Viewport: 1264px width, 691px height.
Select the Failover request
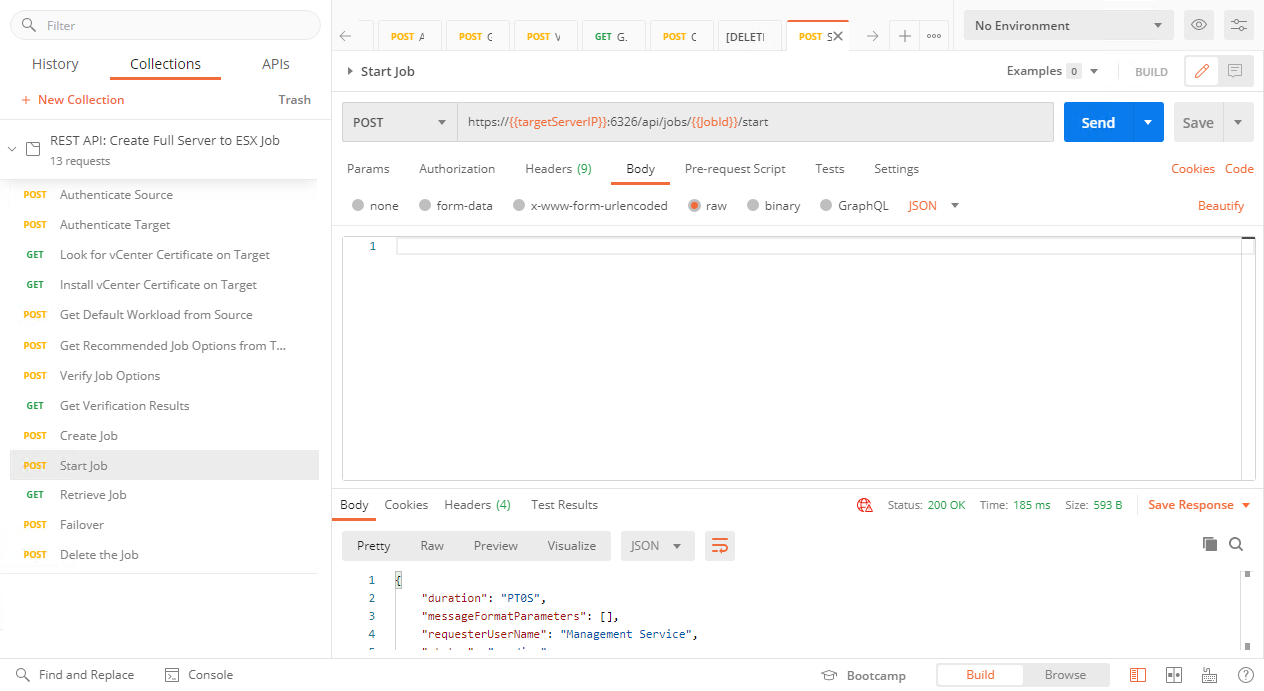[x=164, y=525]
